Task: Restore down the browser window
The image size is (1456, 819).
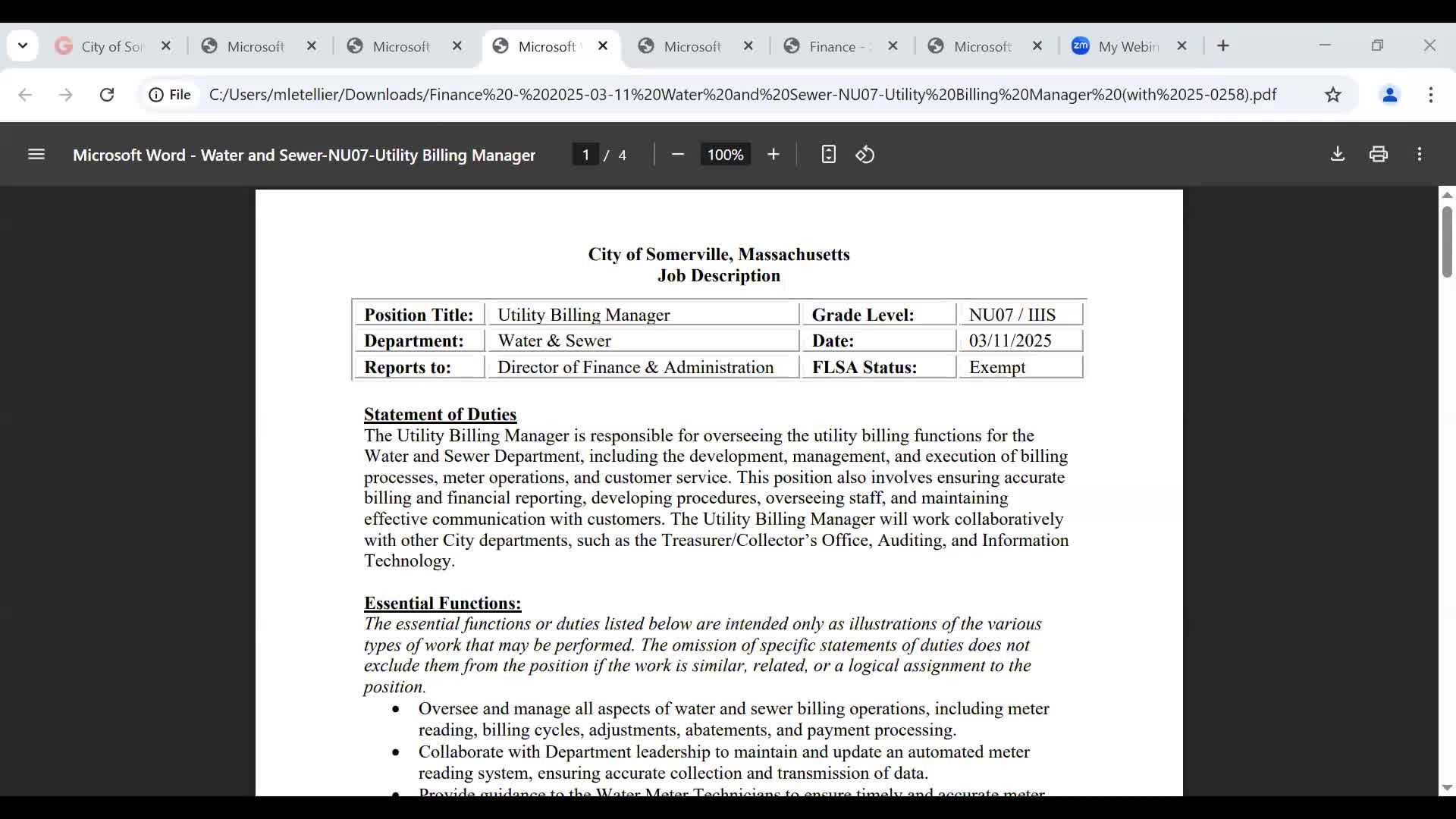Action: coord(1377,45)
